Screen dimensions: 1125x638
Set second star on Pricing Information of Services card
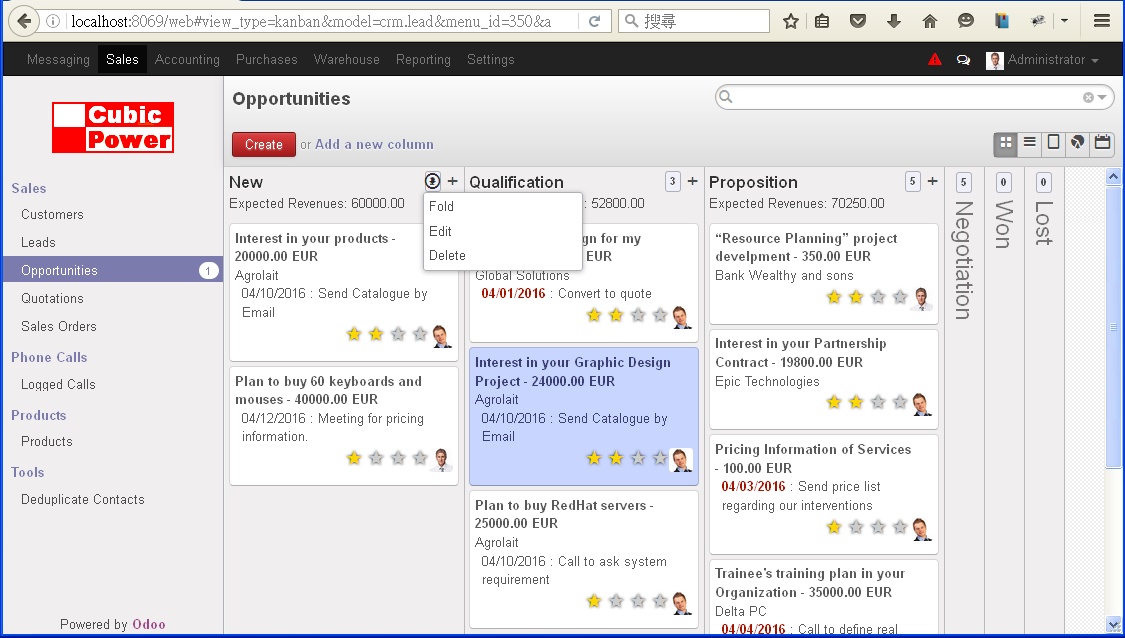point(856,527)
